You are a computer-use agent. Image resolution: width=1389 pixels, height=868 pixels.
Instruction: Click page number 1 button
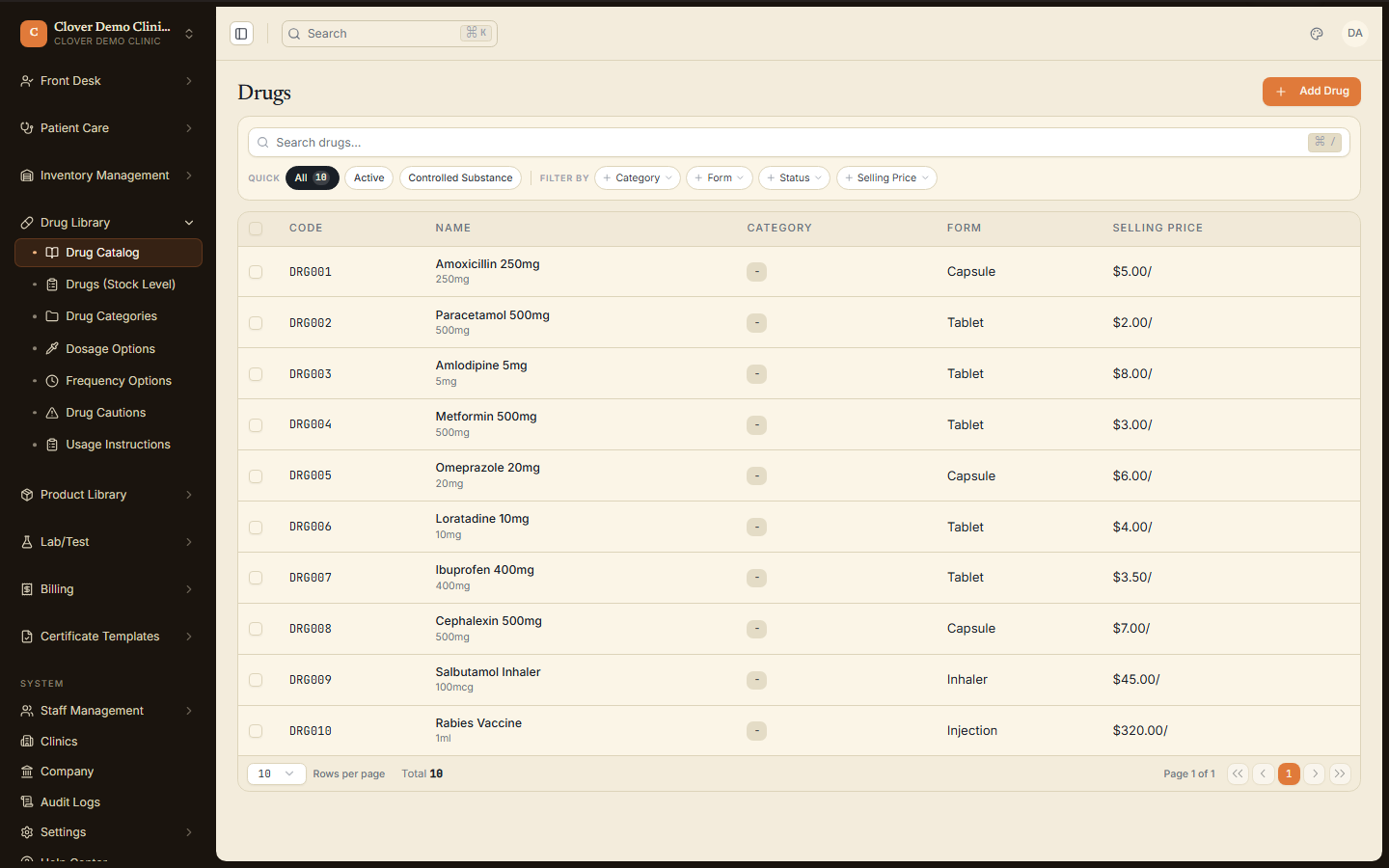point(1289,773)
